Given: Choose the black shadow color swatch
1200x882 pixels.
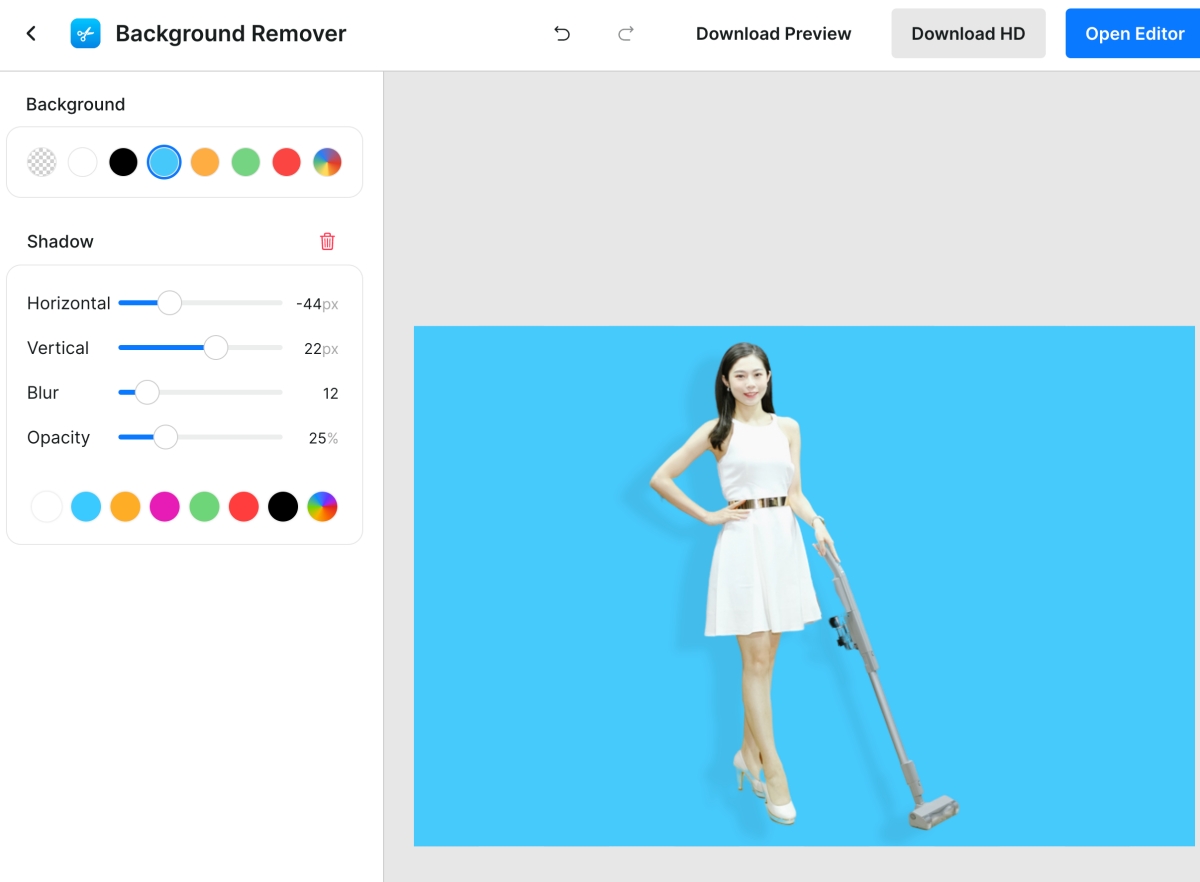Looking at the screenshot, I should [x=283, y=507].
